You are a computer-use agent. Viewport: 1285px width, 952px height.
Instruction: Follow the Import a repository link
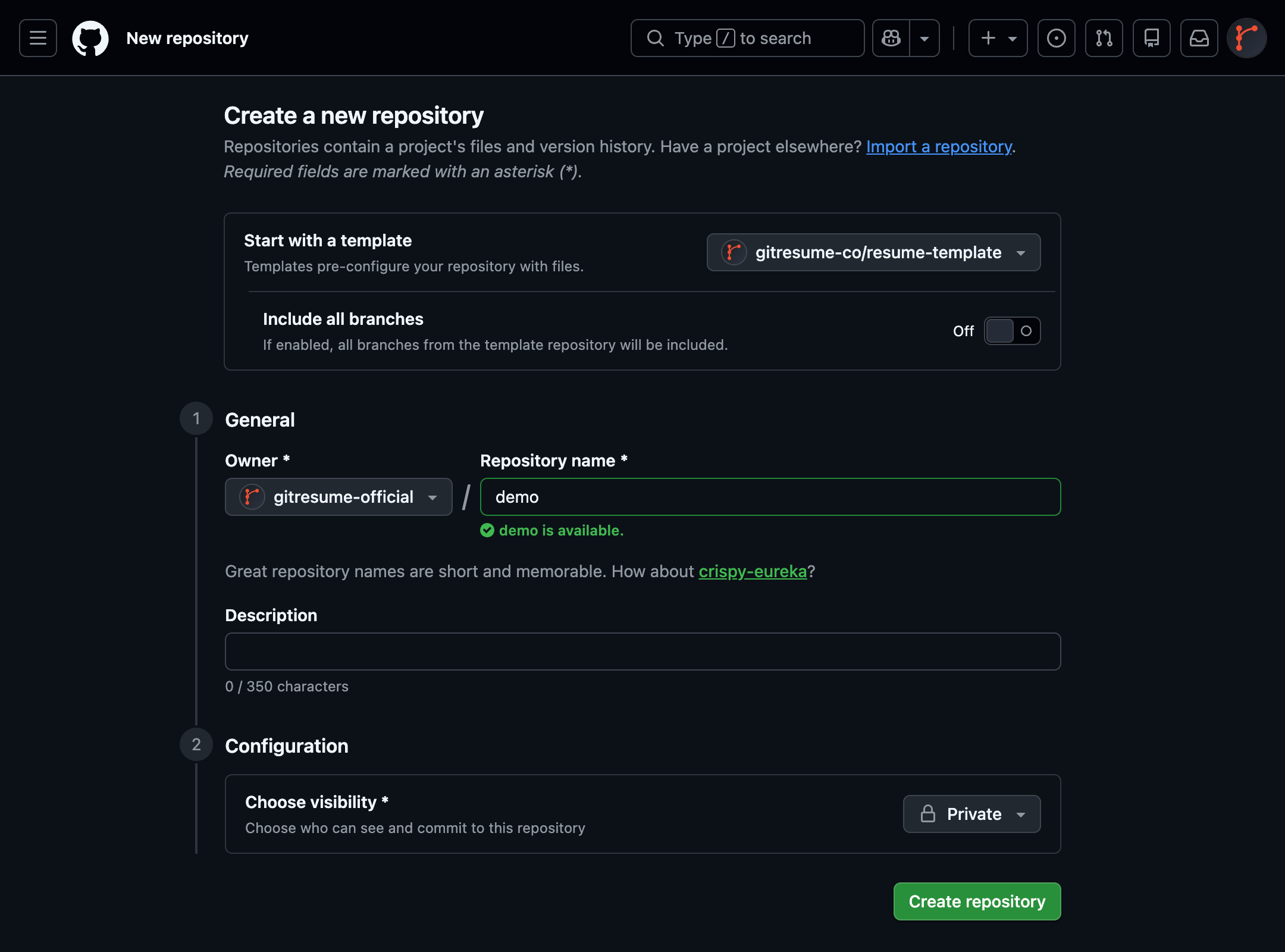[x=939, y=146]
